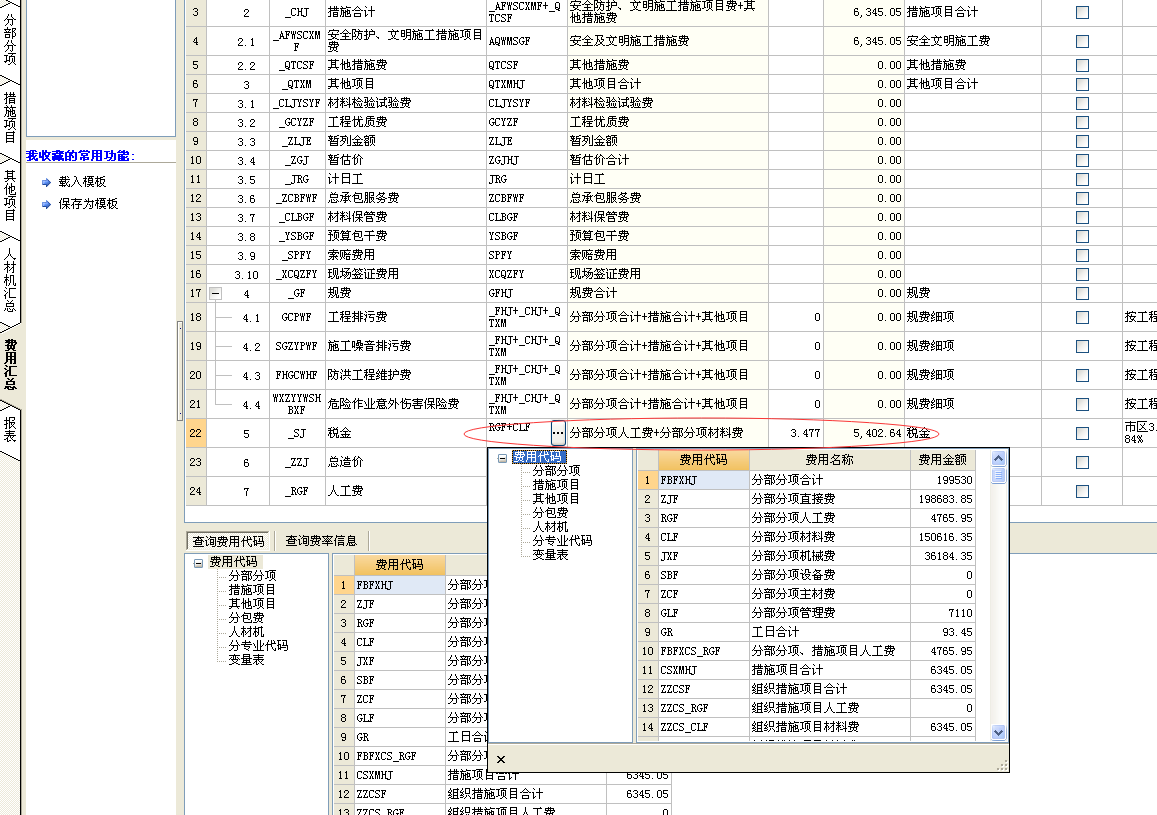Screen dimensions: 1157x815
Task: Select 分部分项 in bottom panel tree
Action: (x=252, y=575)
